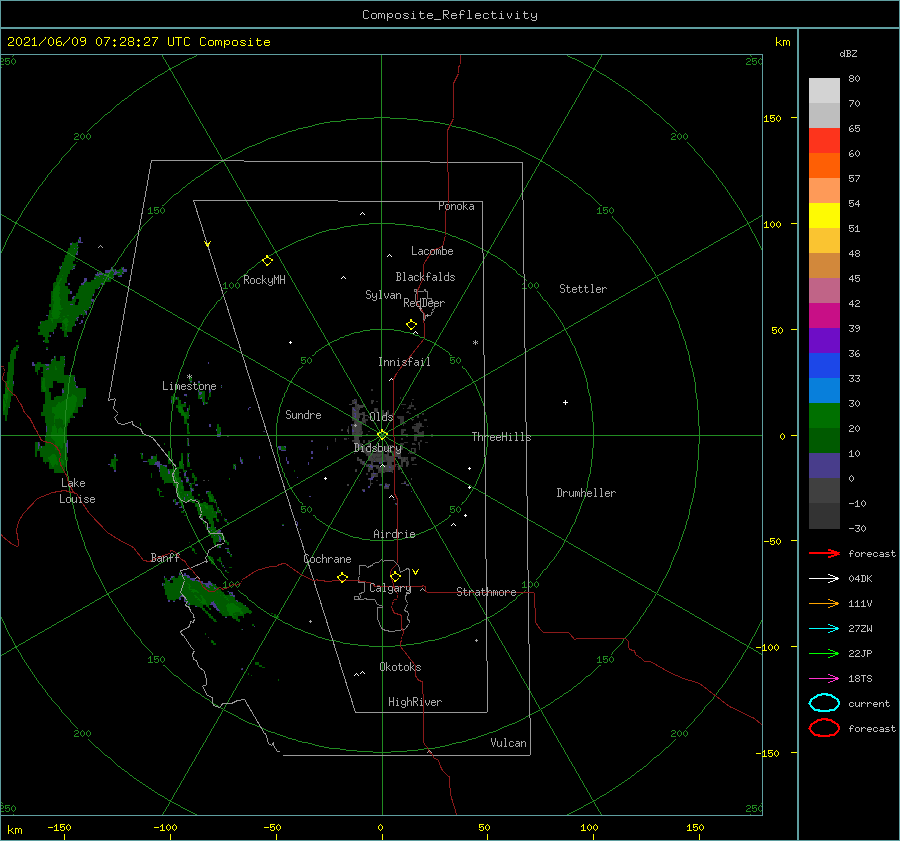Click the timestamp 2021/06/09 07:28:27 UTC Composite
The width and height of the screenshot is (900, 841).
139,42
